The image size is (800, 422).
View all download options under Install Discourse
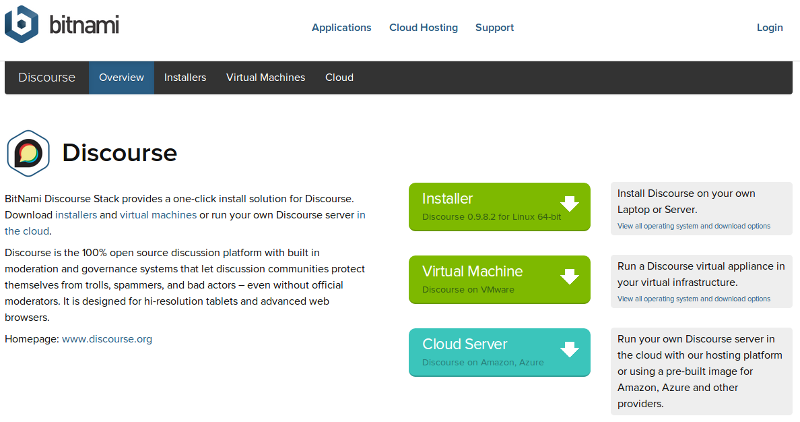694,226
